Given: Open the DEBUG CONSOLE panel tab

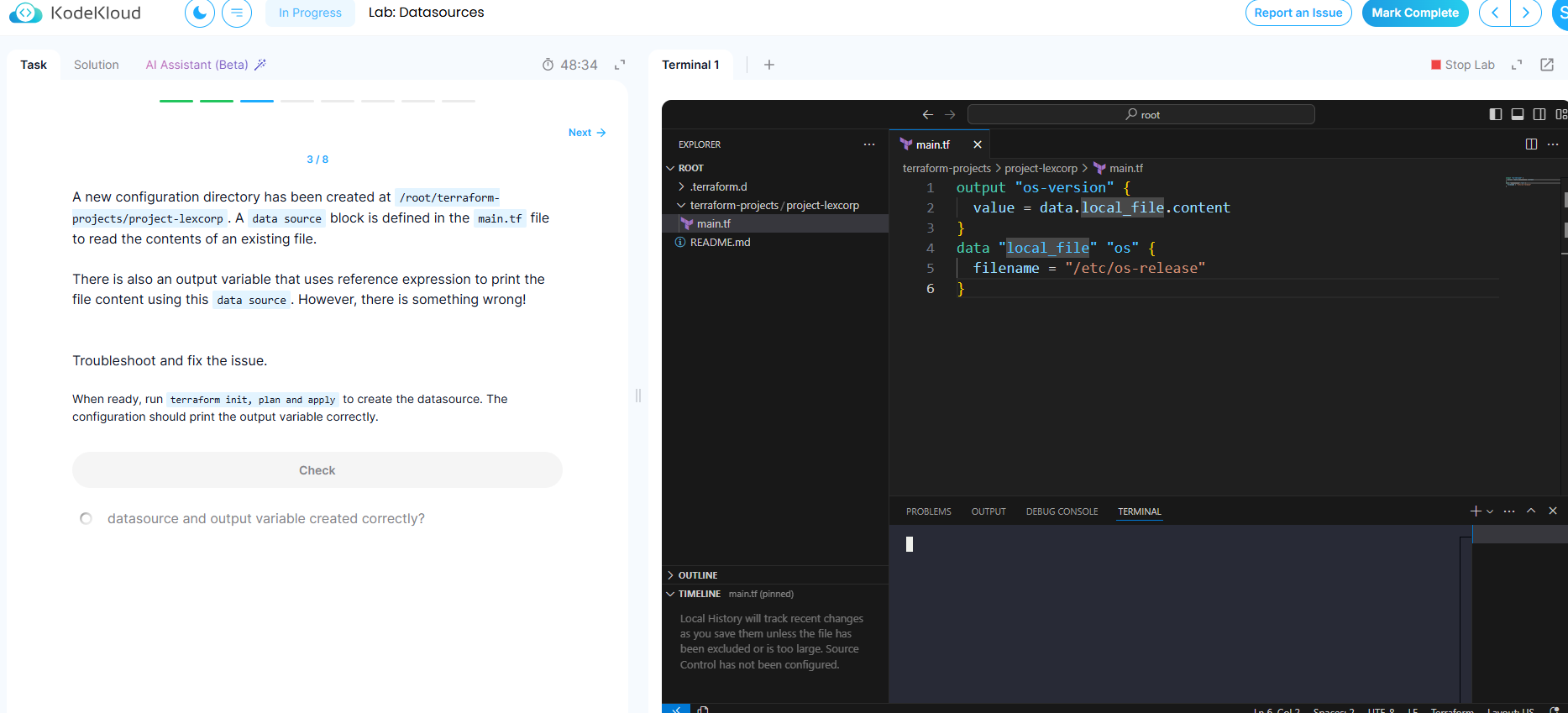Looking at the screenshot, I should [x=1062, y=511].
